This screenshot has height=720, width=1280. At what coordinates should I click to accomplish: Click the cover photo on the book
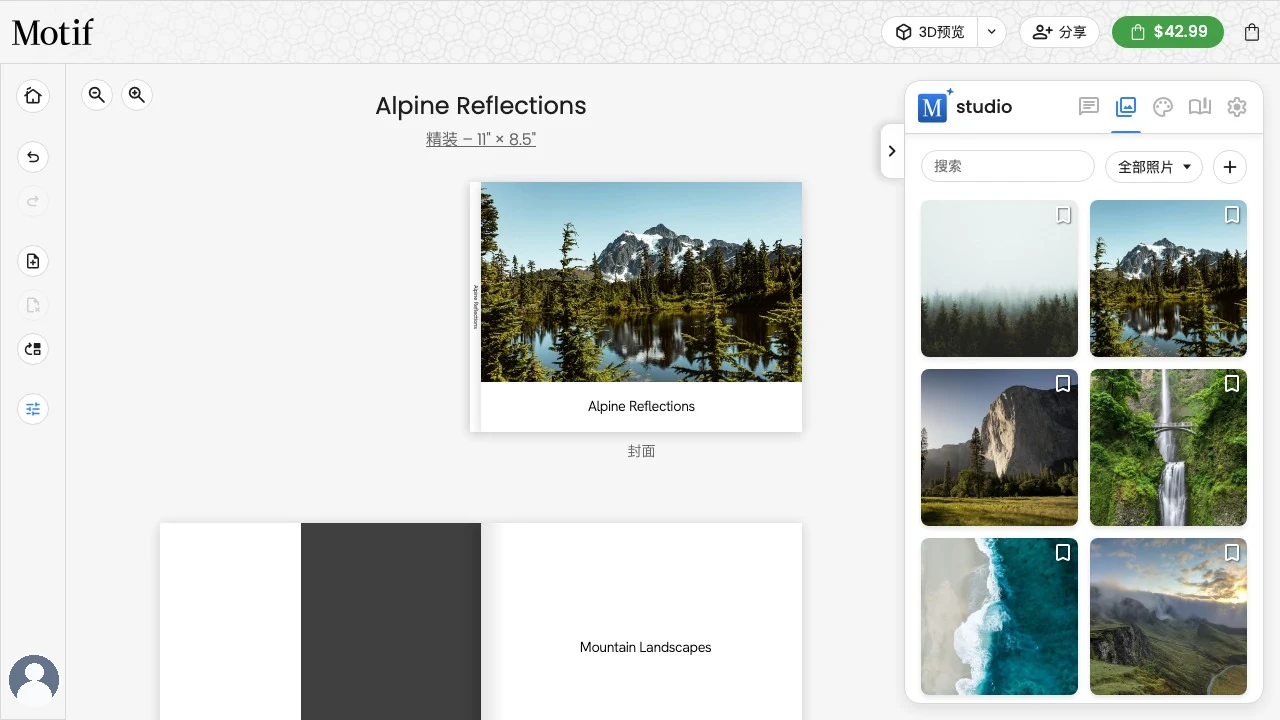(641, 282)
